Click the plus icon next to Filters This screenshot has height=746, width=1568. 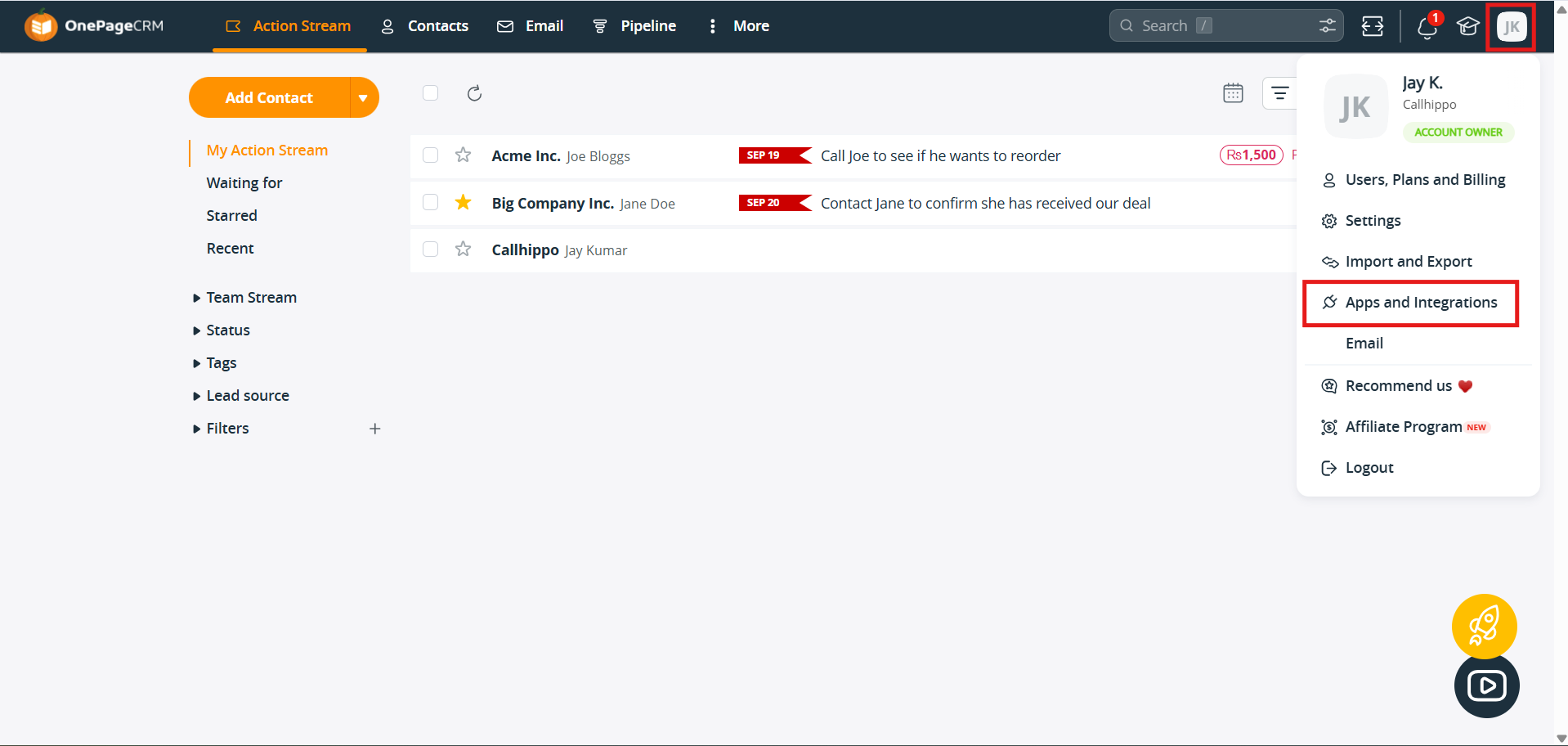(375, 429)
